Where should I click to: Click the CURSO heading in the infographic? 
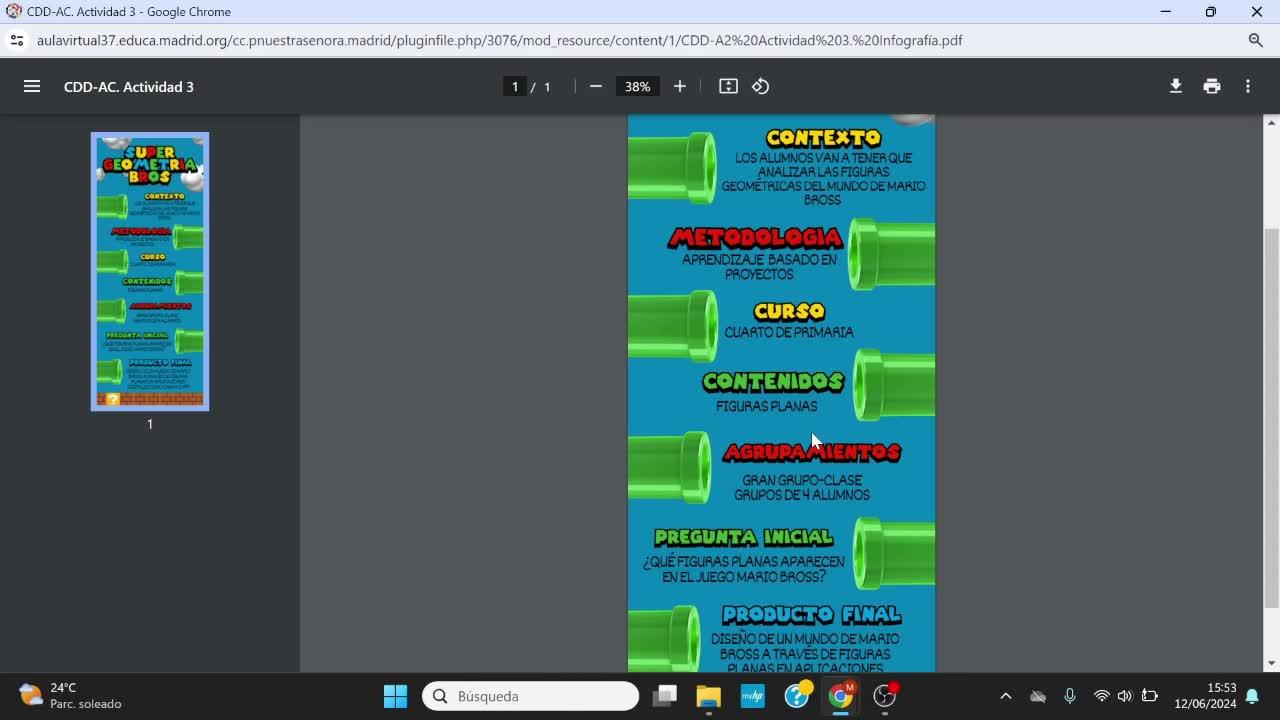pyautogui.click(x=789, y=312)
